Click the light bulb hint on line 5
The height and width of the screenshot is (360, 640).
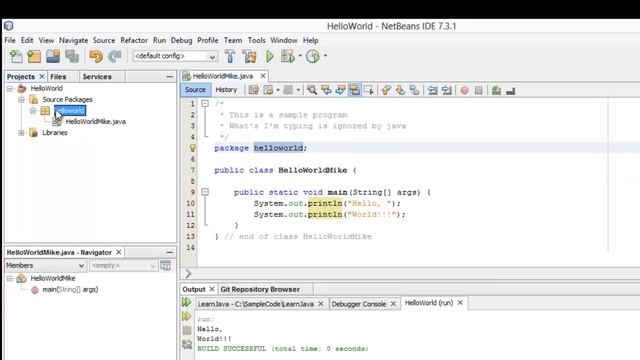[x=193, y=148]
